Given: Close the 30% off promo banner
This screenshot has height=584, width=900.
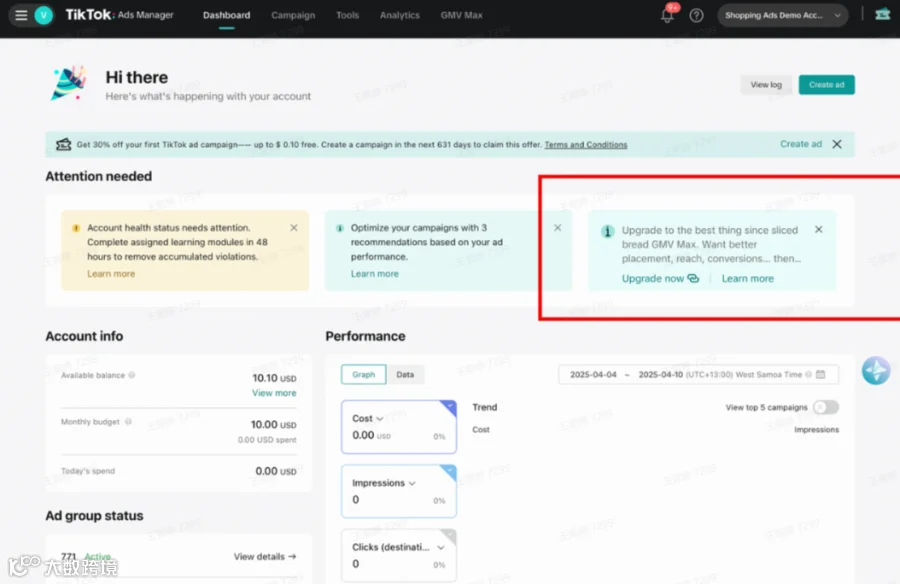Looking at the screenshot, I should [x=837, y=144].
